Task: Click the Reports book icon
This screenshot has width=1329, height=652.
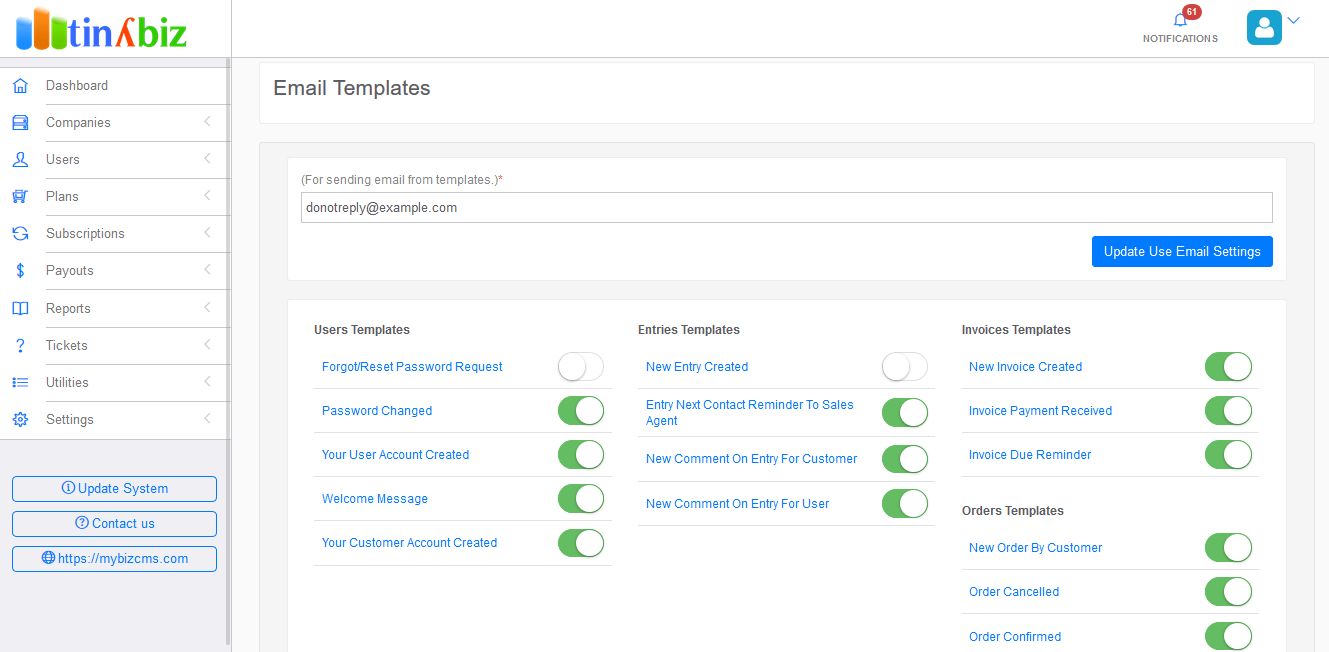Action: 20,309
